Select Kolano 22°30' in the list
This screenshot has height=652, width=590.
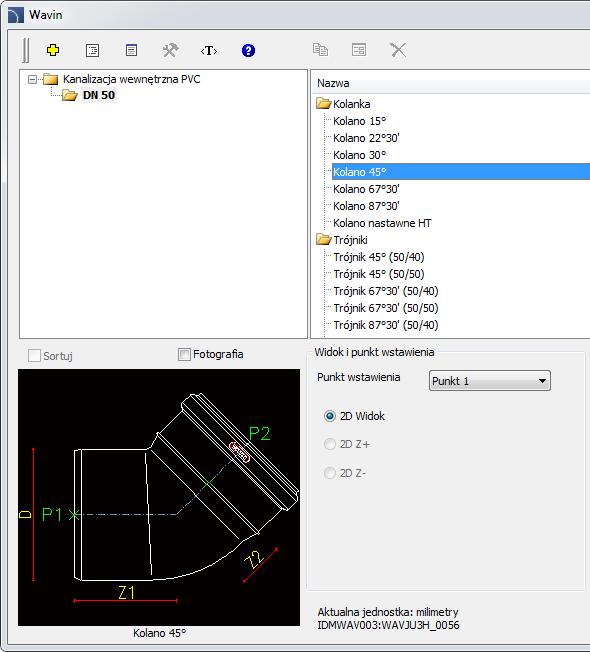coord(366,138)
